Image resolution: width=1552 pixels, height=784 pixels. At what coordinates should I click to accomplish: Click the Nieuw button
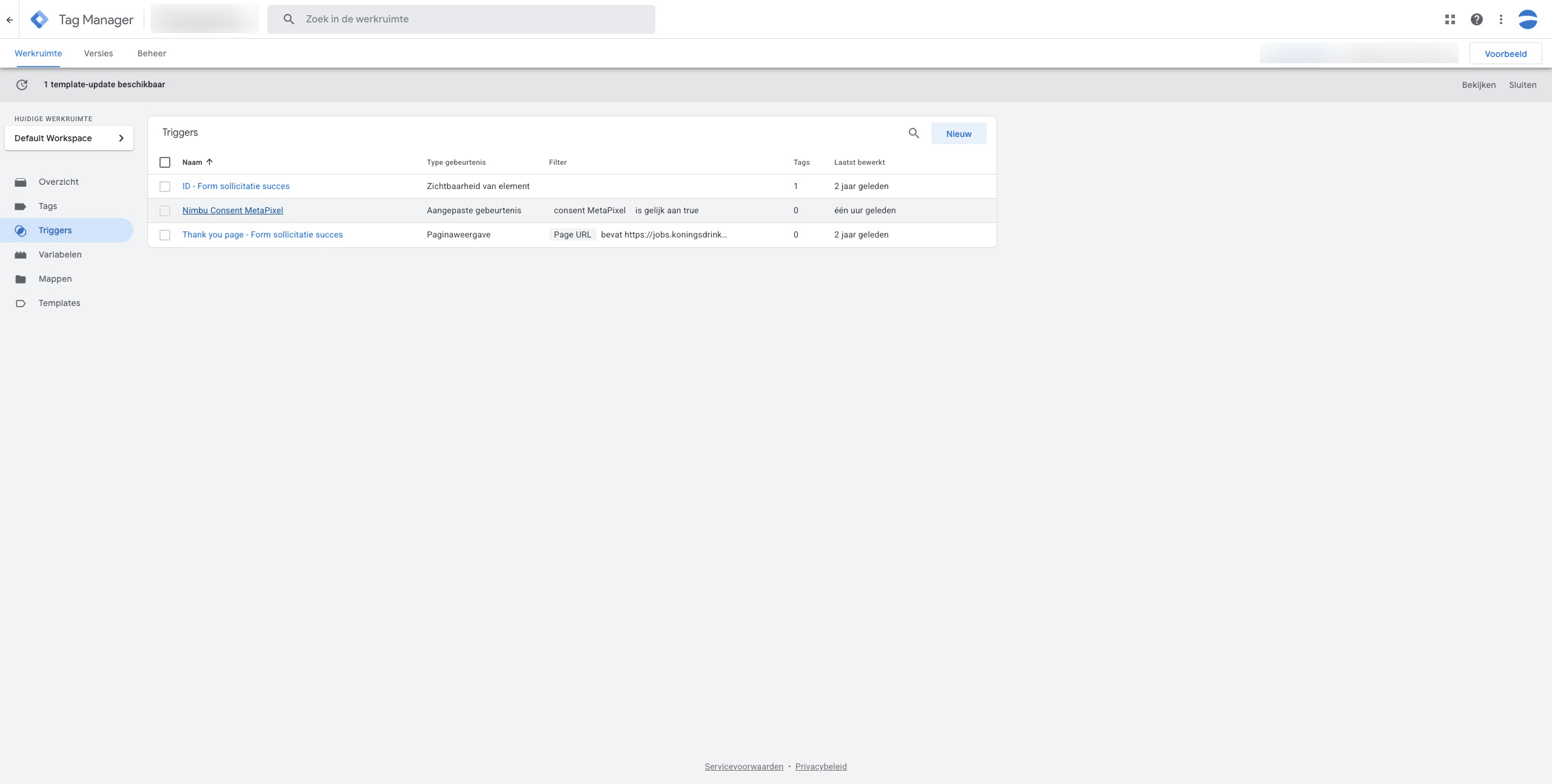(958, 133)
